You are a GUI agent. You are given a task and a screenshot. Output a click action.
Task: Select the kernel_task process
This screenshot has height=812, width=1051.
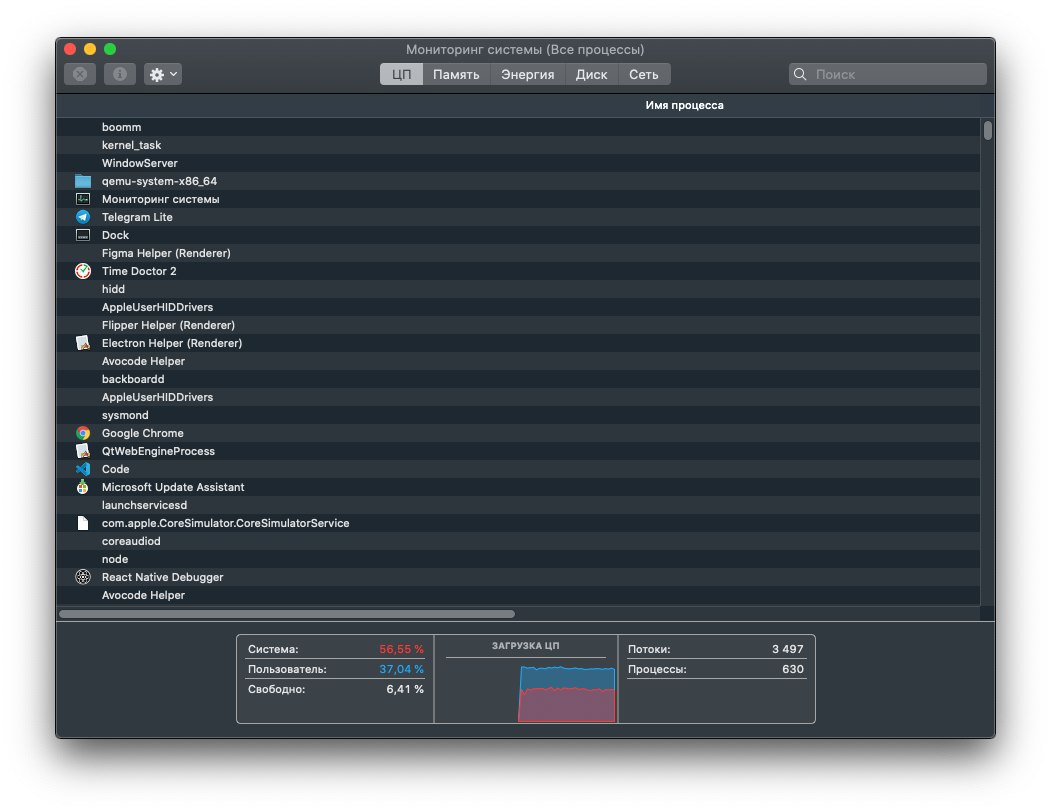coord(518,145)
